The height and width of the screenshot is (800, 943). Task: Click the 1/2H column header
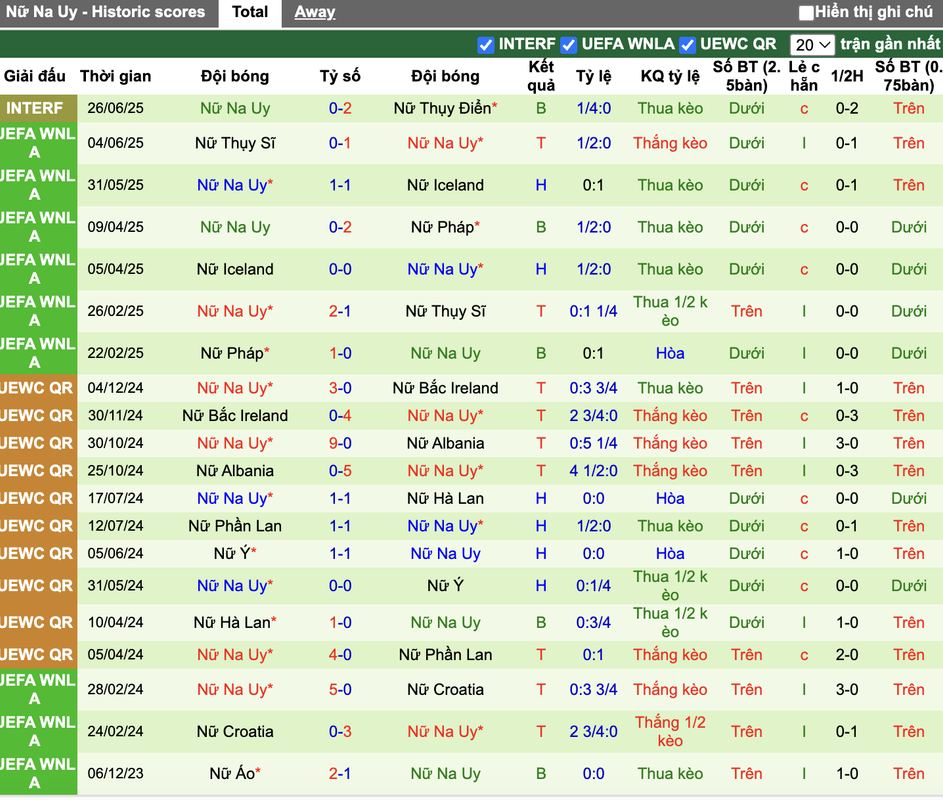point(847,76)
